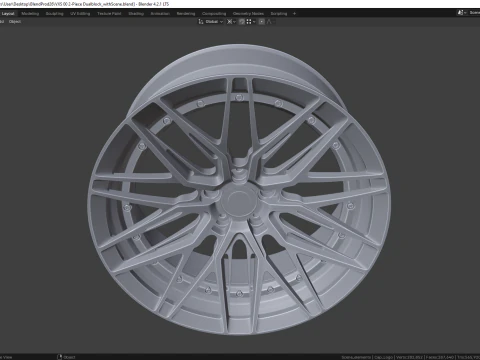Open the Global transform orientation dropdown
Screen dimensions: 480x360
(213, 22)
